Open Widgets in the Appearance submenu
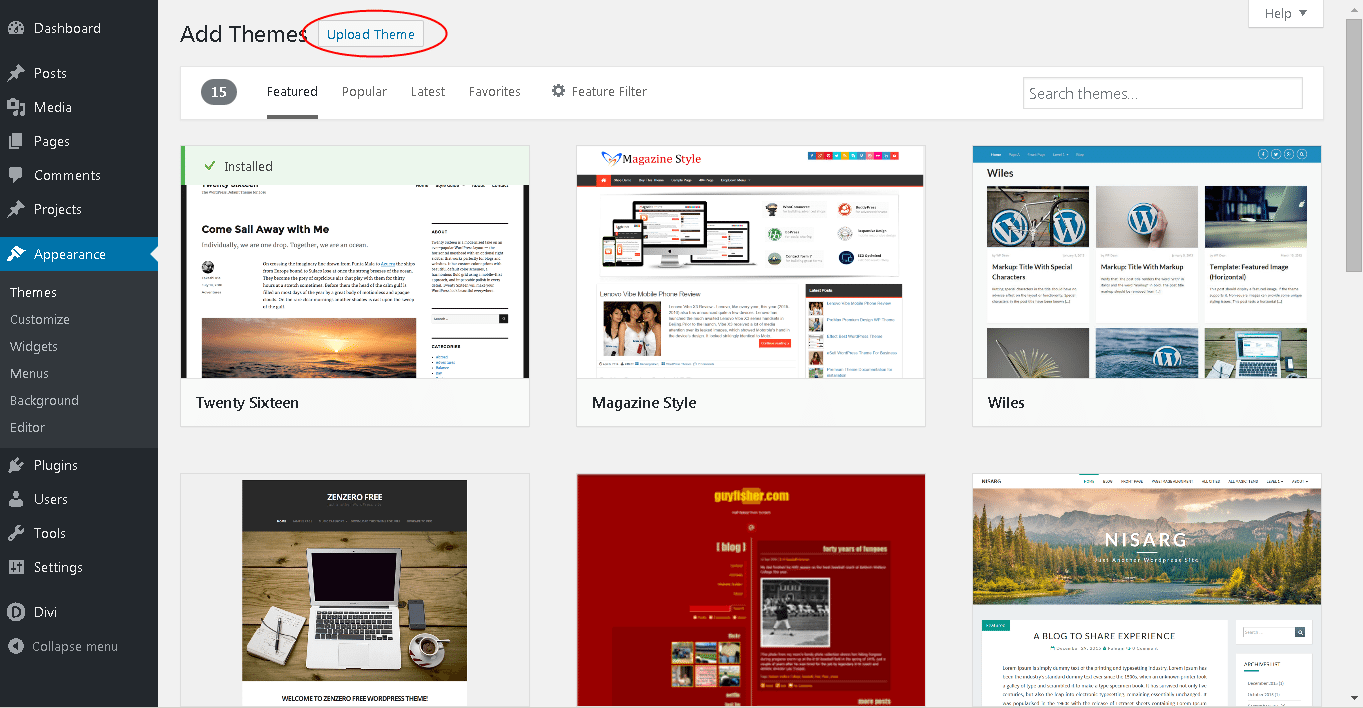 [x=34, y=346]
